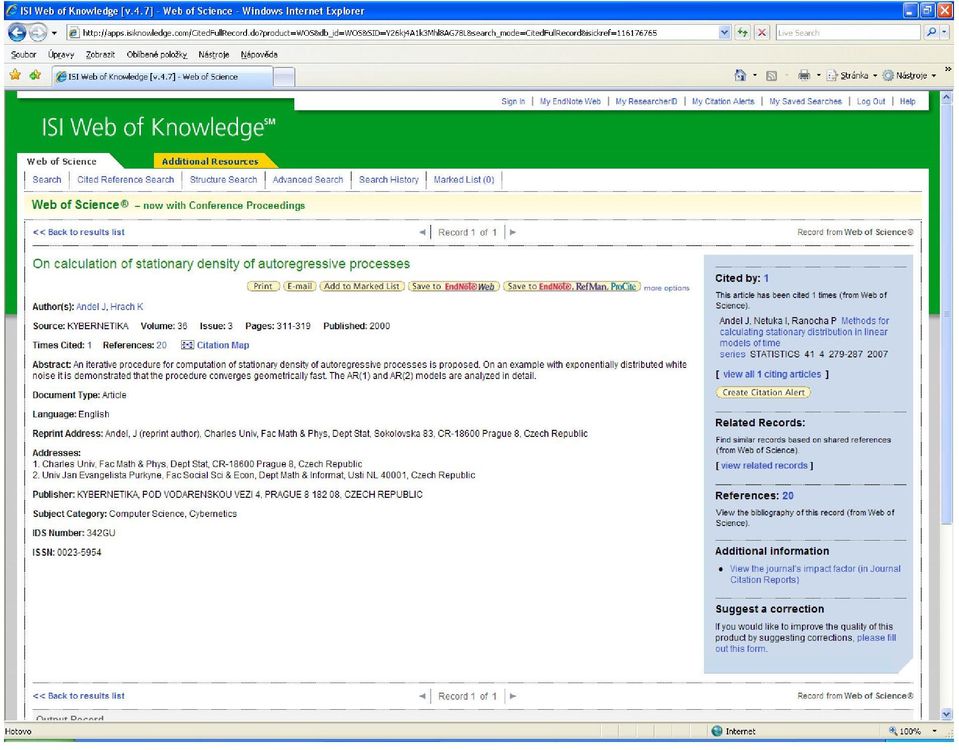
Task: Expand the command bar overflow chevron
Action: [x=948, y=69]
